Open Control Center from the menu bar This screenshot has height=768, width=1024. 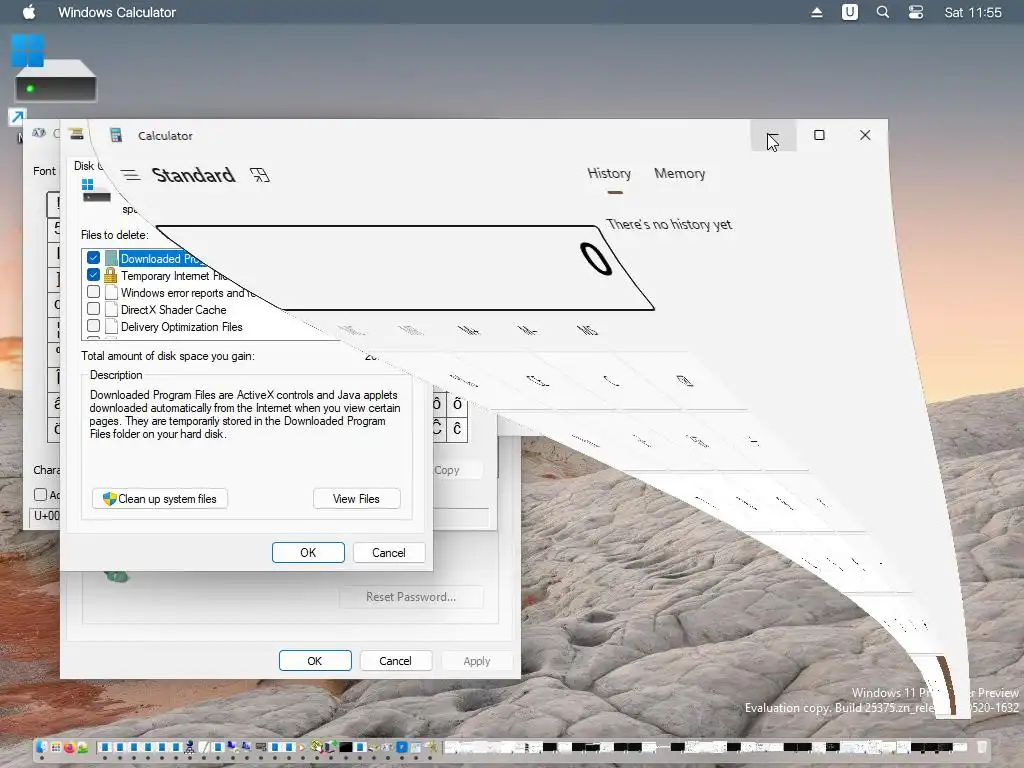(916, 12)
